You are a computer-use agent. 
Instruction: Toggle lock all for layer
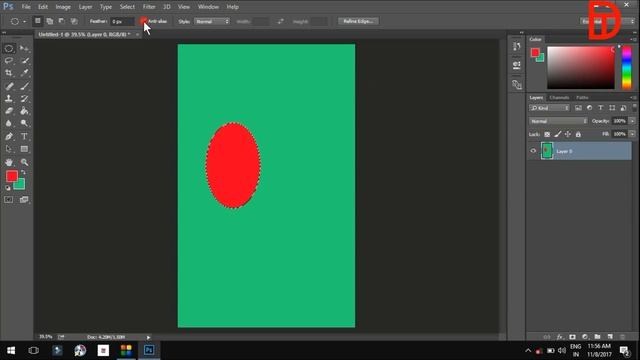click(578, 134)
